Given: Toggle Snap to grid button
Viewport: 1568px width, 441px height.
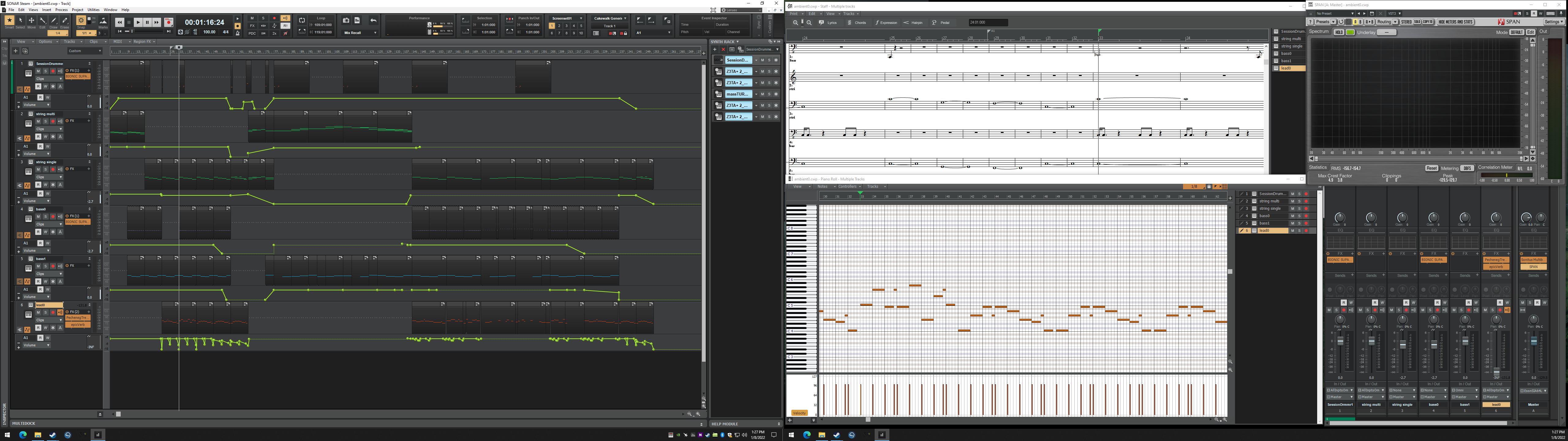Looking at the screenshot, I should 80,21.
